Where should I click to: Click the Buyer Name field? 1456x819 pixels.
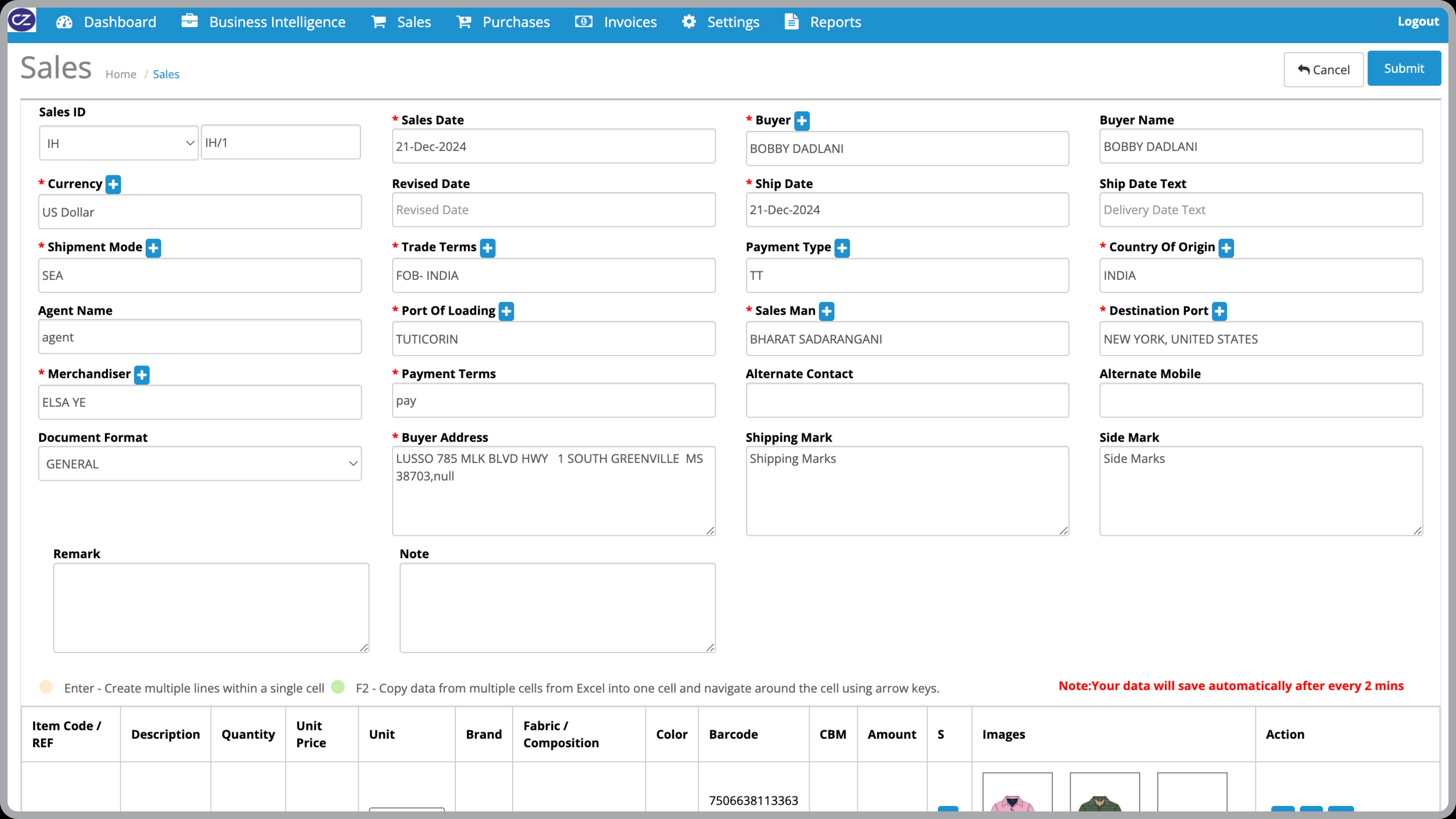(1260, 146)
